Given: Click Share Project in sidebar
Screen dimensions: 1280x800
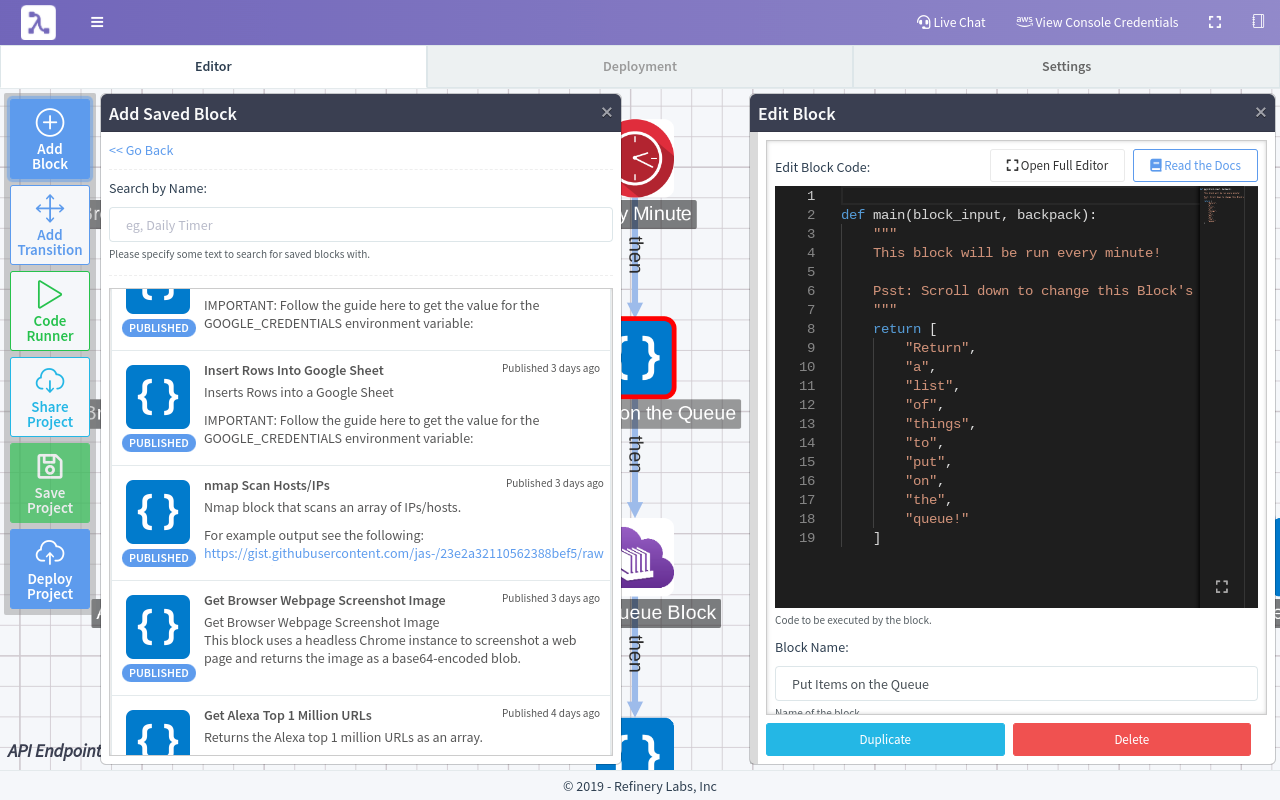Looking at the screenshot, I should [x=50, y=397].
